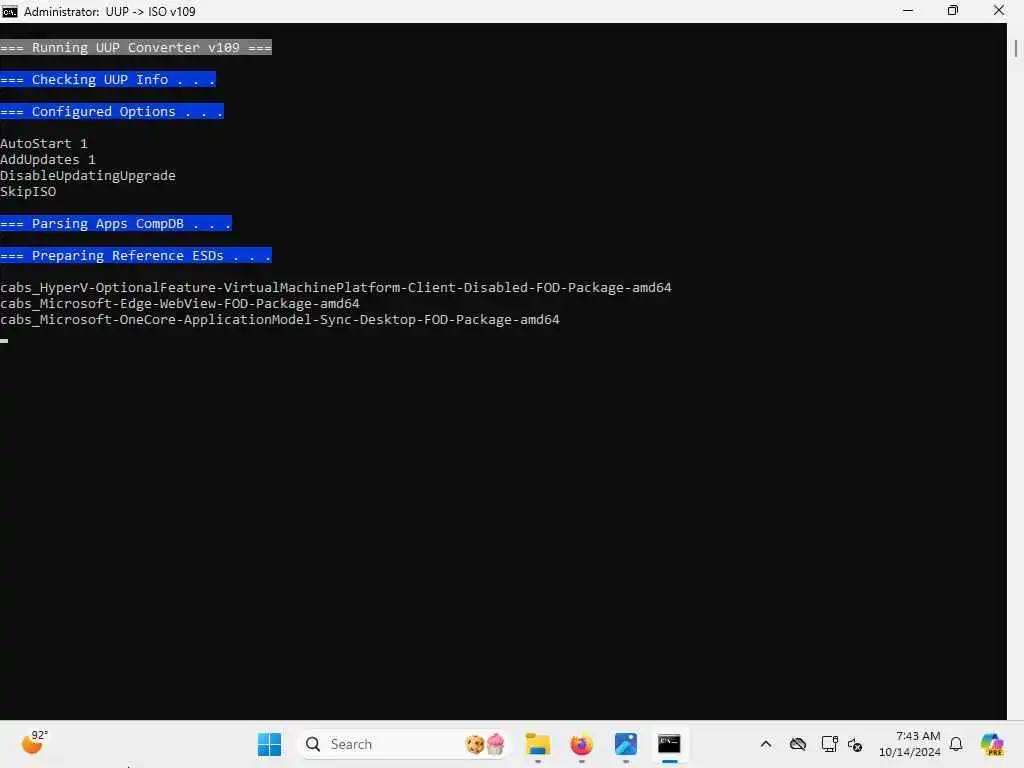Open the Windows Start menu
Viewport: 1024px width, 768px height.
click(x=269, y=744)
